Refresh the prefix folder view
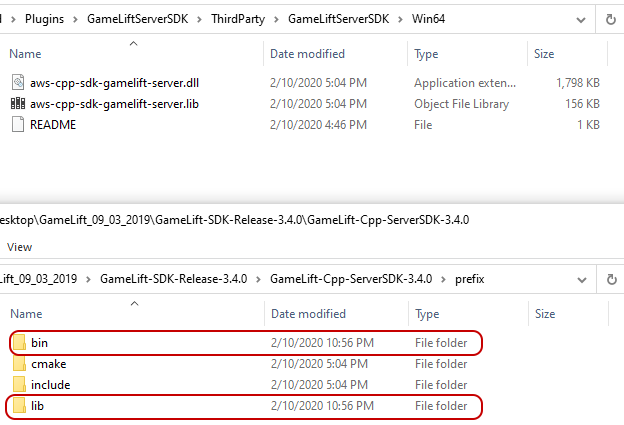Image resolution: width=624 pixels, height=425 pixels. click(611, 279)
